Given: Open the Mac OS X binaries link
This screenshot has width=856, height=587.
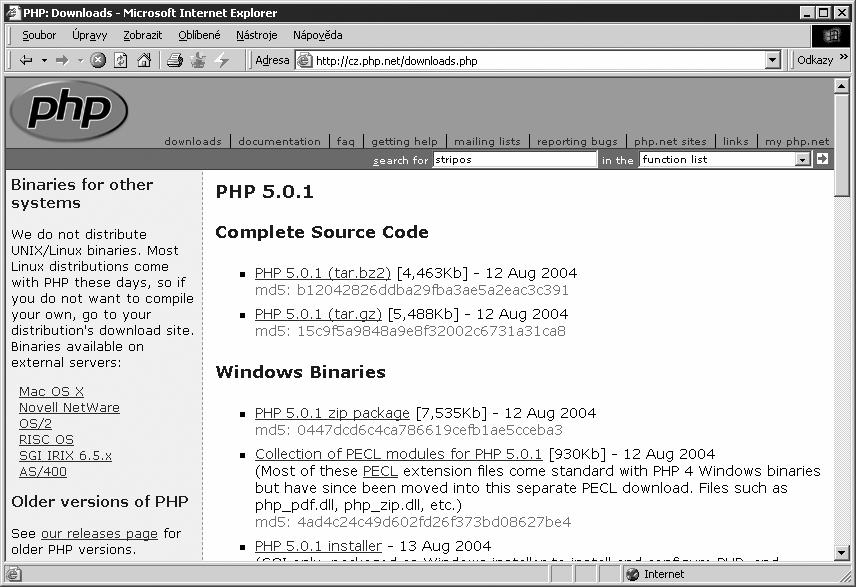Looking at the screenshot, I should click(x=51, y=392).
